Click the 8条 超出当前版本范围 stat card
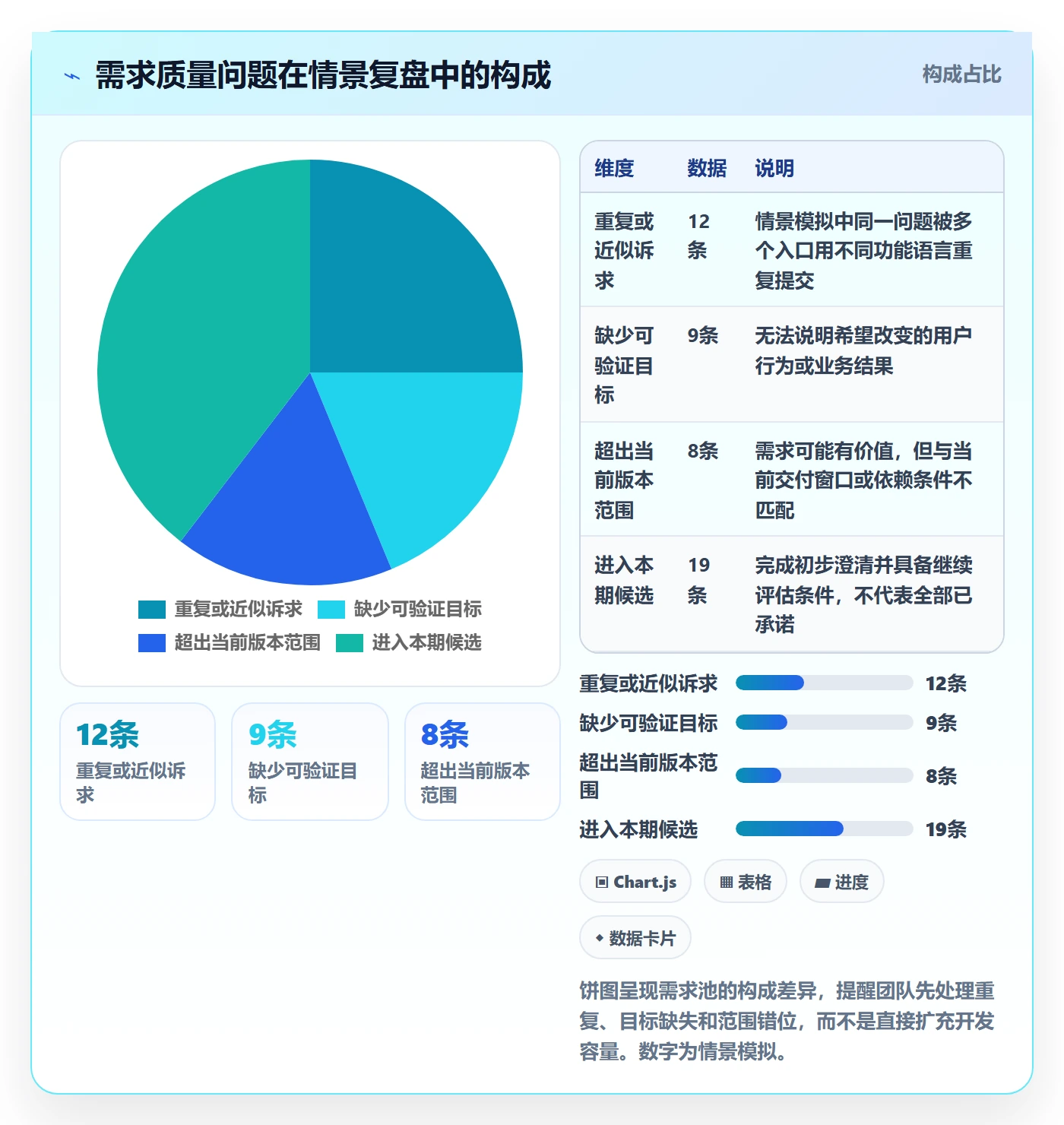The height and width of the screenshot is (1125, 1064). [x=483, y=762]
